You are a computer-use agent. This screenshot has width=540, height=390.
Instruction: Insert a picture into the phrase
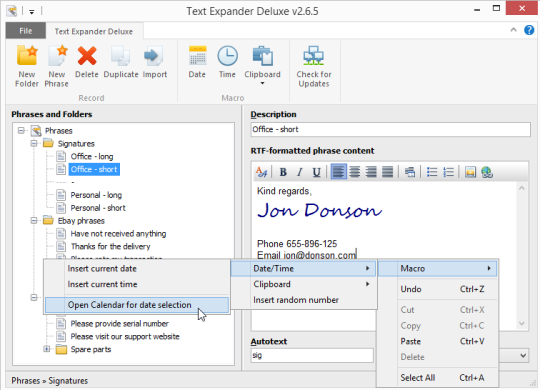coord(470,172)
